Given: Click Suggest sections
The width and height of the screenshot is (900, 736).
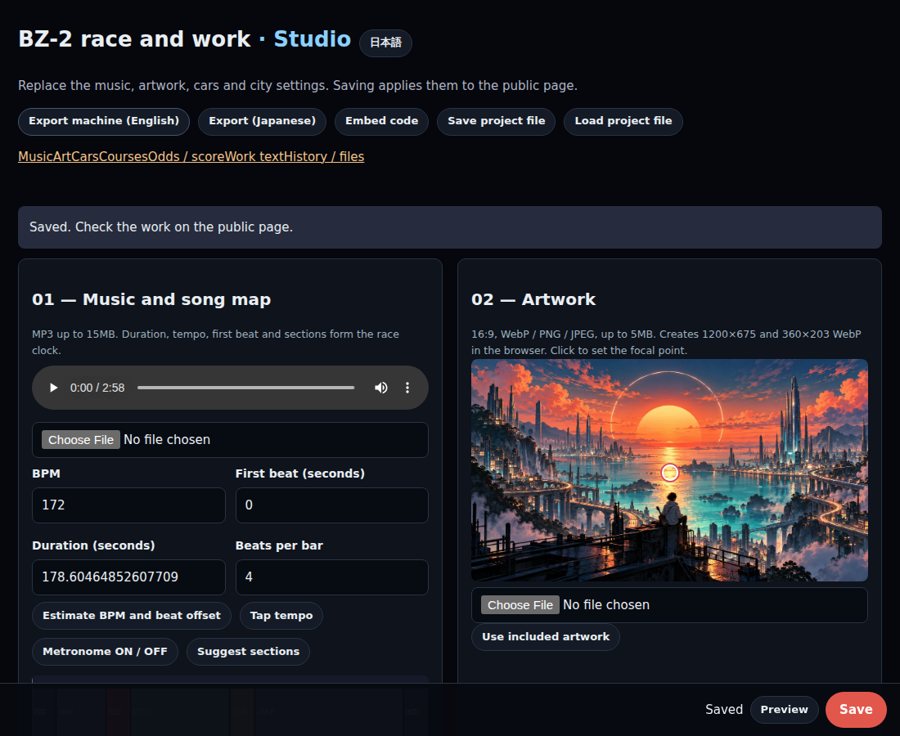Looking at the screenshot, I should tap(248, 652).
